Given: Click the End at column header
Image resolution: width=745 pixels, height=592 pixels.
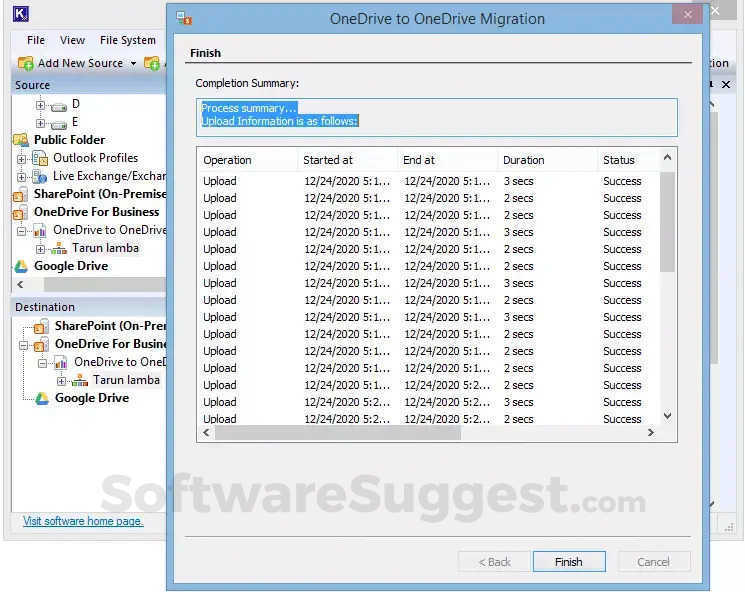Looking at the screenshot, I should click(448, 160).
